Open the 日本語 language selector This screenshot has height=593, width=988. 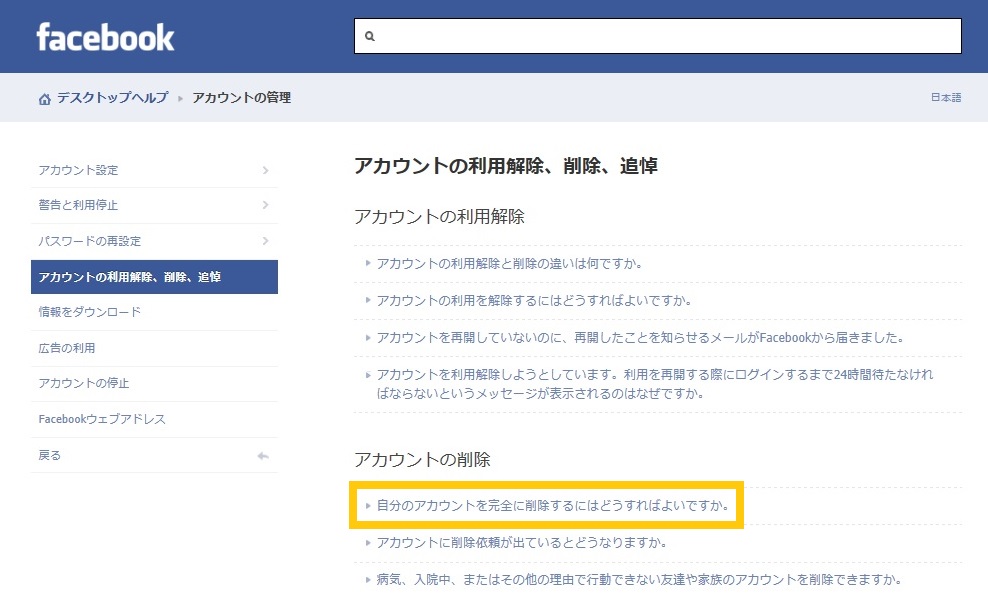click(946, 98)
